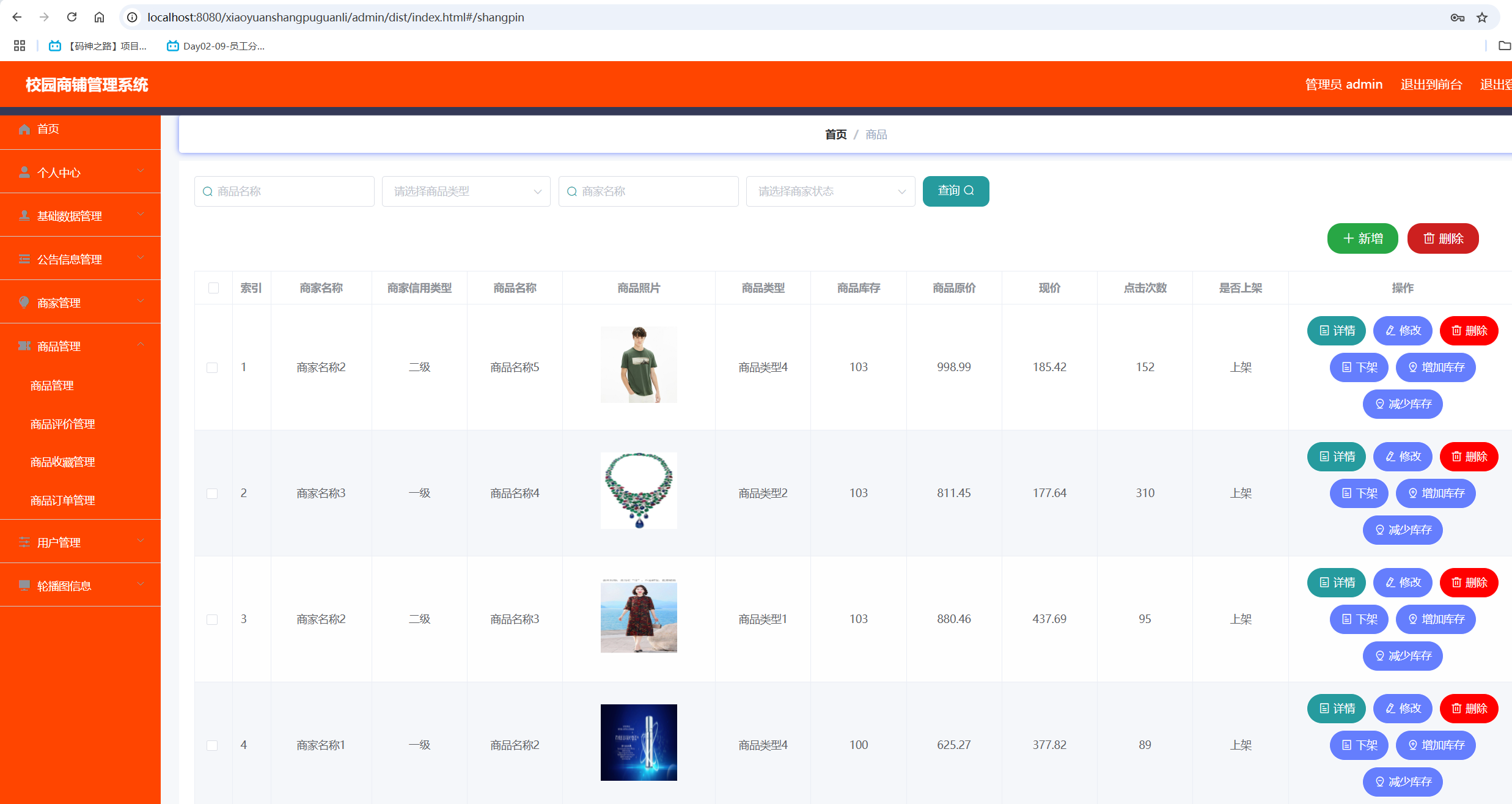Check the row 1 商品名称5 checkbox

[212, 367]
